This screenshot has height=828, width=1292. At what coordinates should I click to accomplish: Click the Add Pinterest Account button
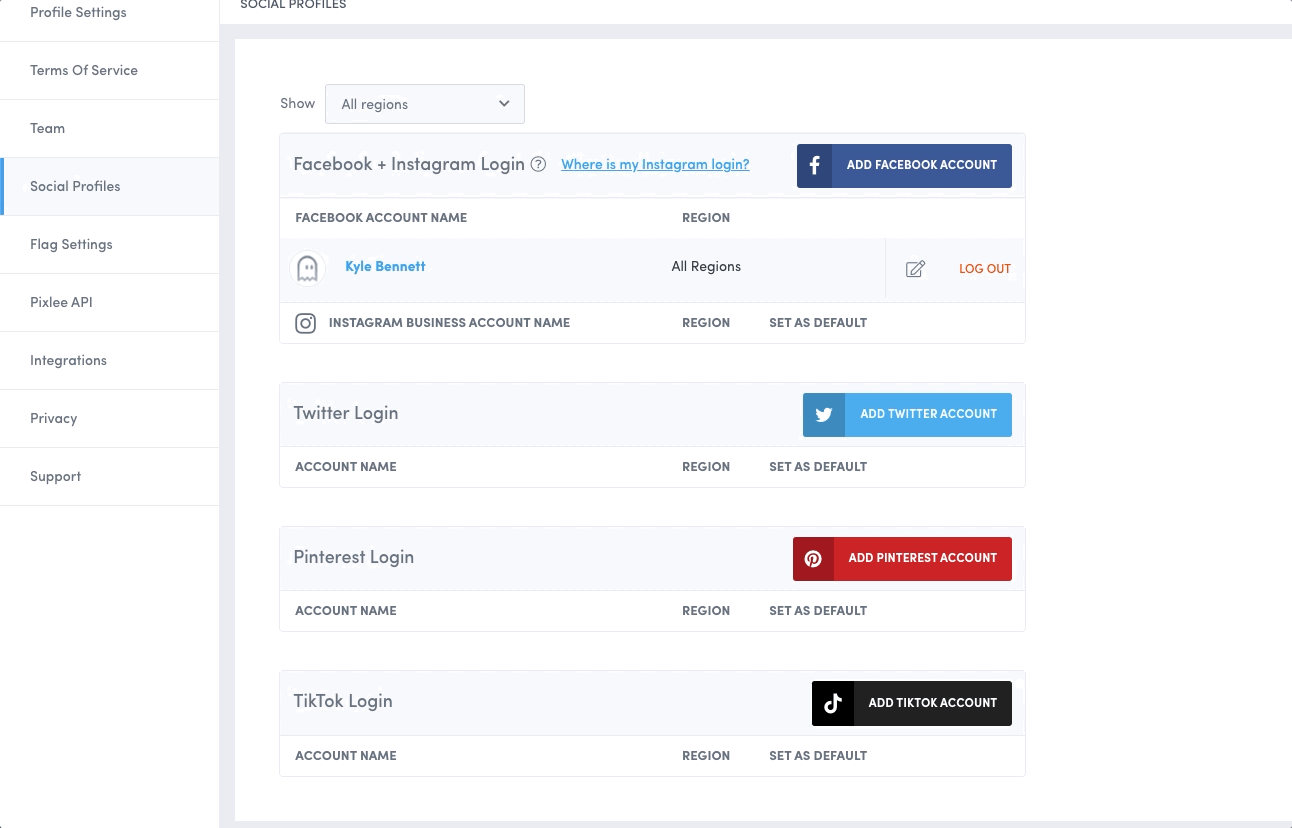click(x=922, y=558)
